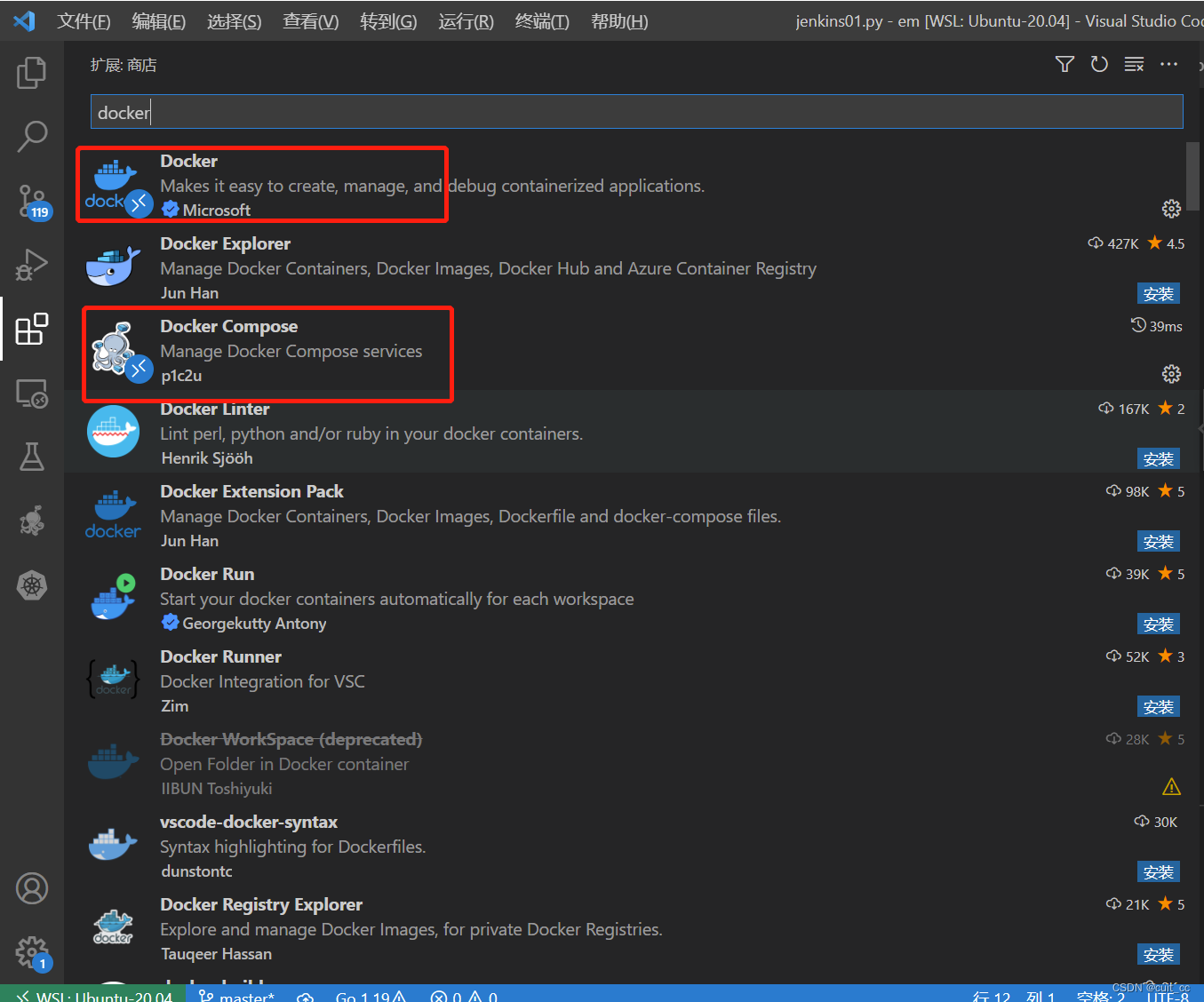Click errors and warnings status counter
Viewport: 1204px width, 1002px height.
[x=464, y=994]
